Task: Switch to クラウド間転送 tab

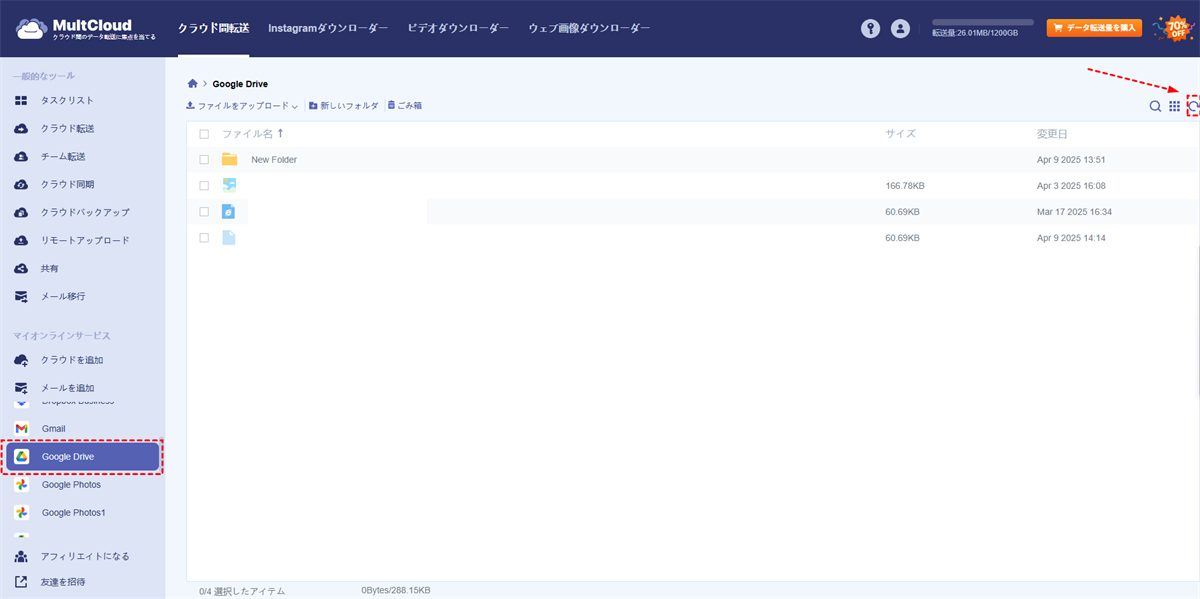Action: click(x=213, y=29)
